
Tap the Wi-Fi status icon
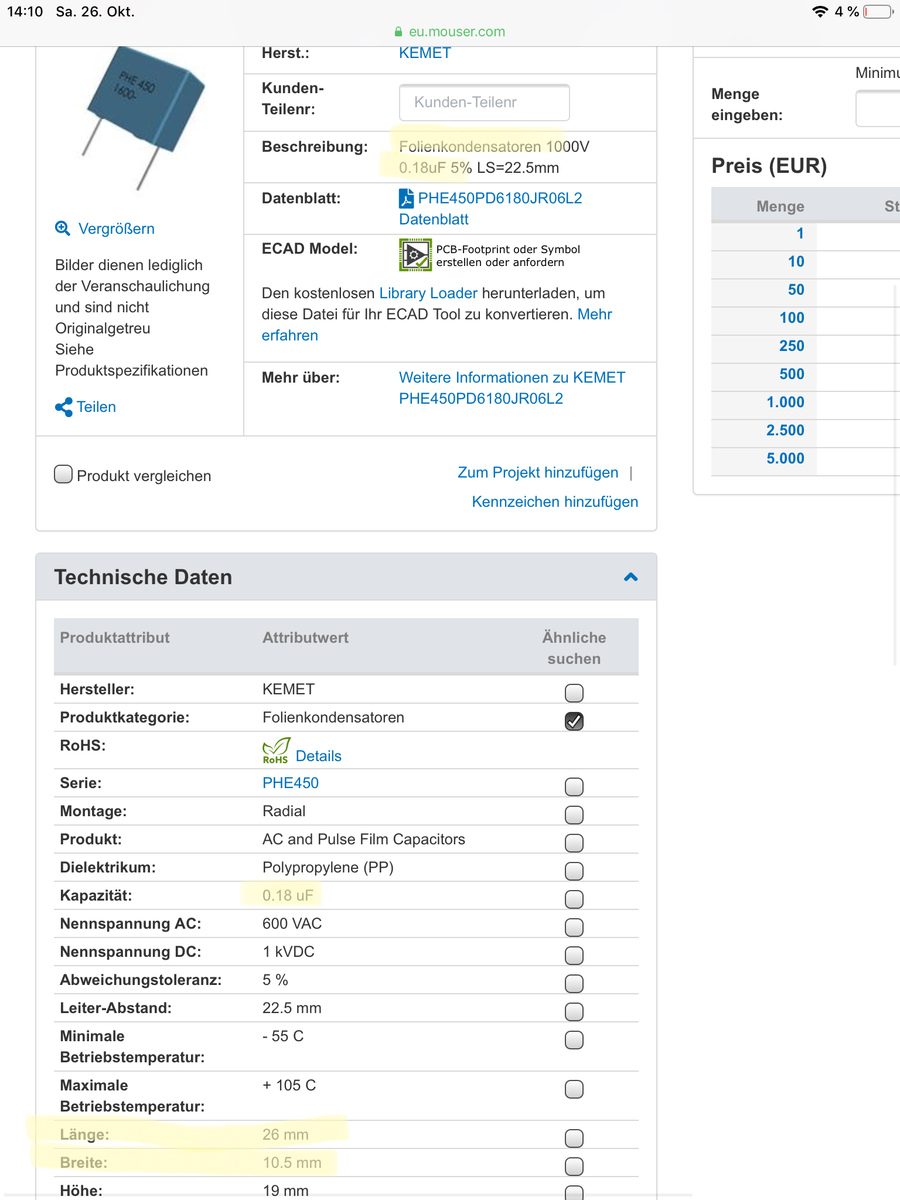pyautogui.click(x=820, y=11)
